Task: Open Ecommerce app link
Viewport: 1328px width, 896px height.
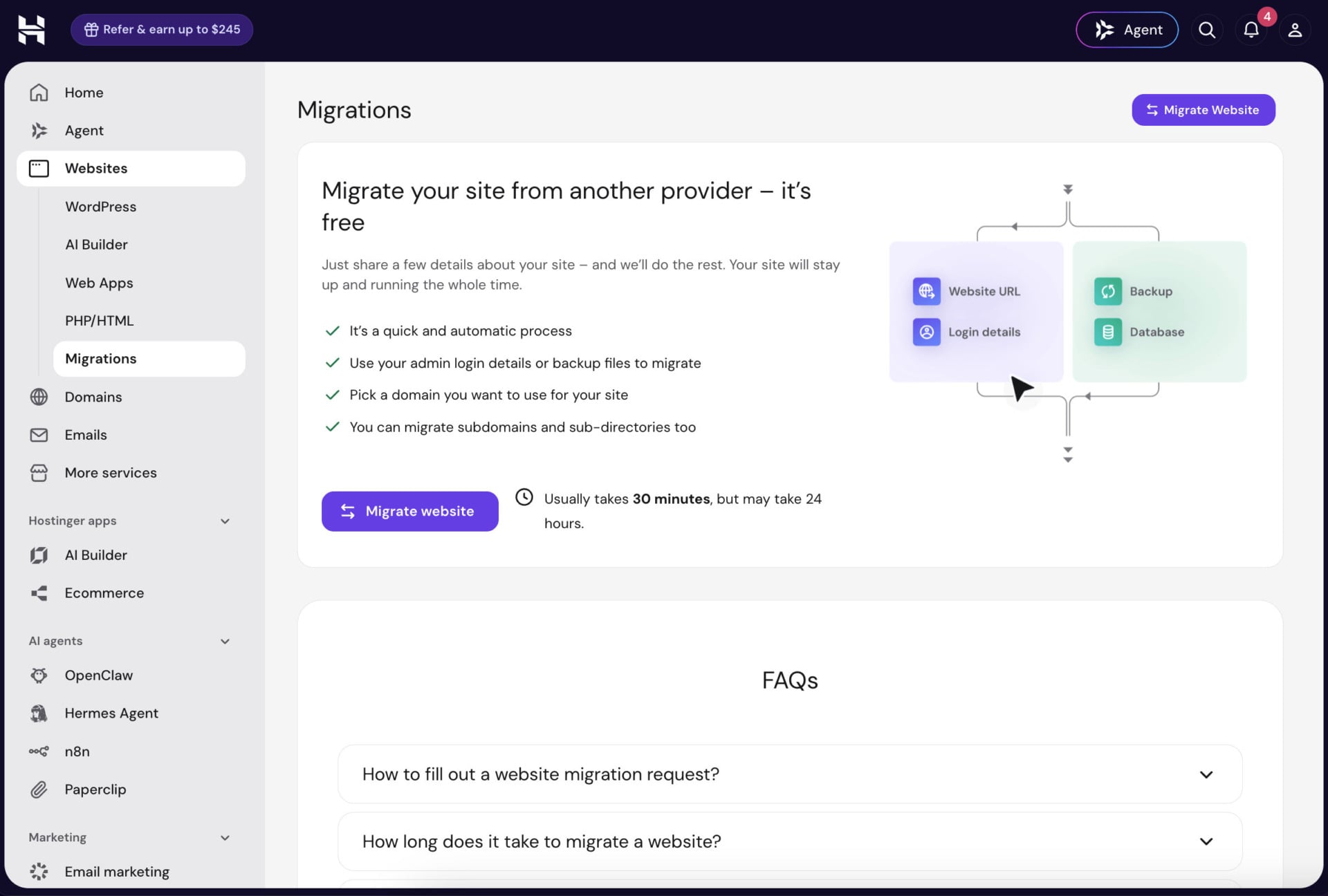Action: (131, 593)
